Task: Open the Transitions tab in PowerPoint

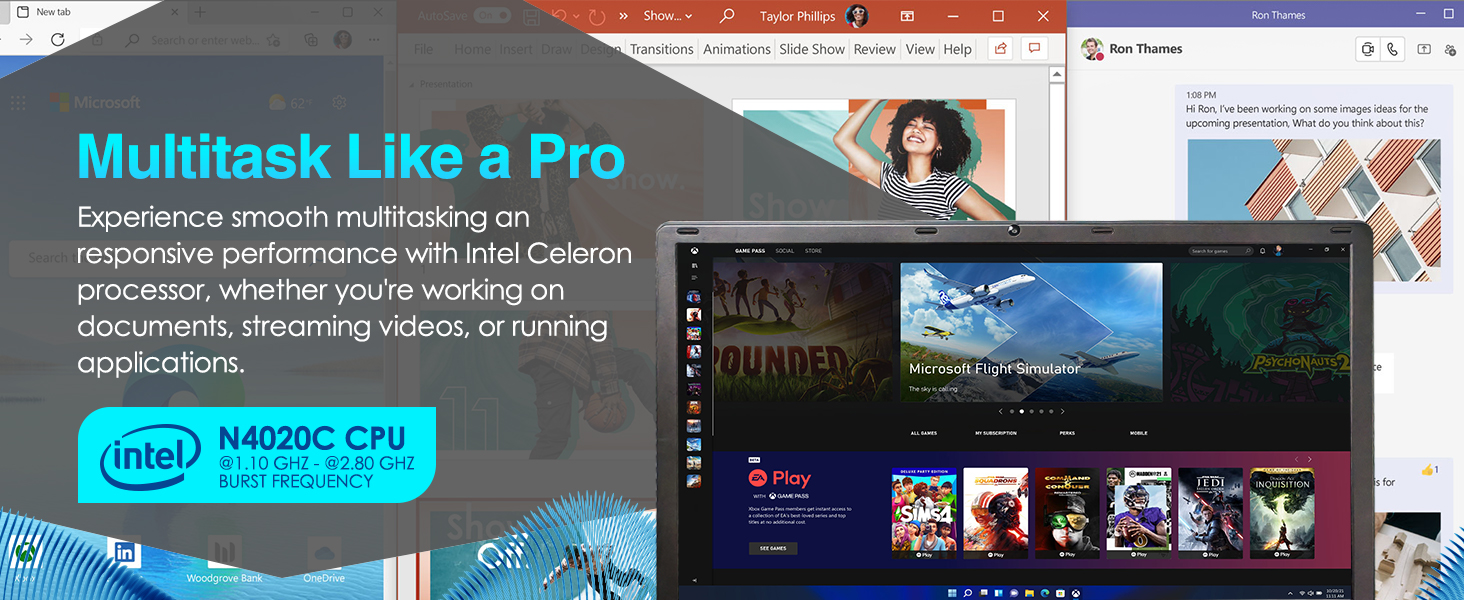Action: (x=661, y=49)
